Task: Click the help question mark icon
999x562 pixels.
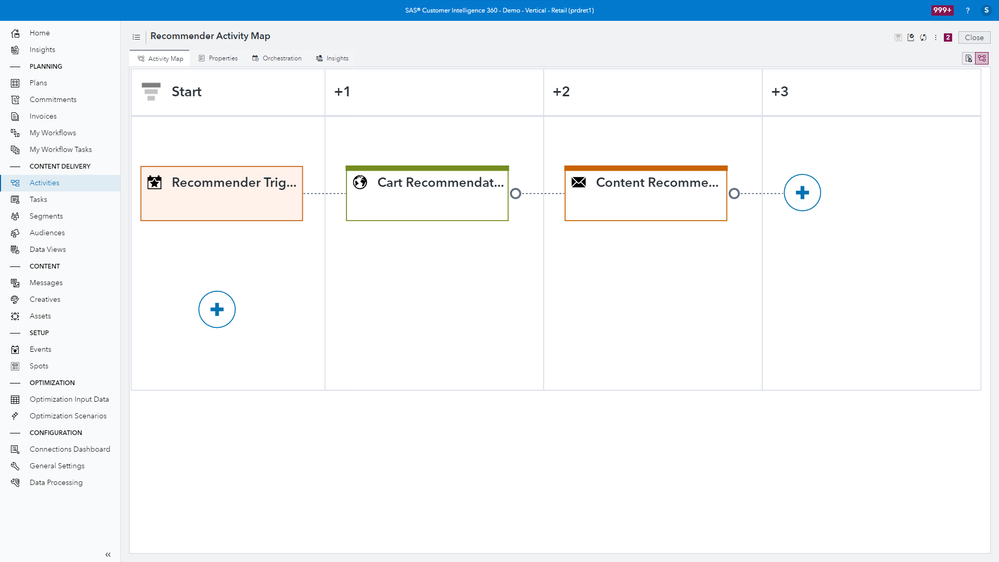Action: pos(967,10)
